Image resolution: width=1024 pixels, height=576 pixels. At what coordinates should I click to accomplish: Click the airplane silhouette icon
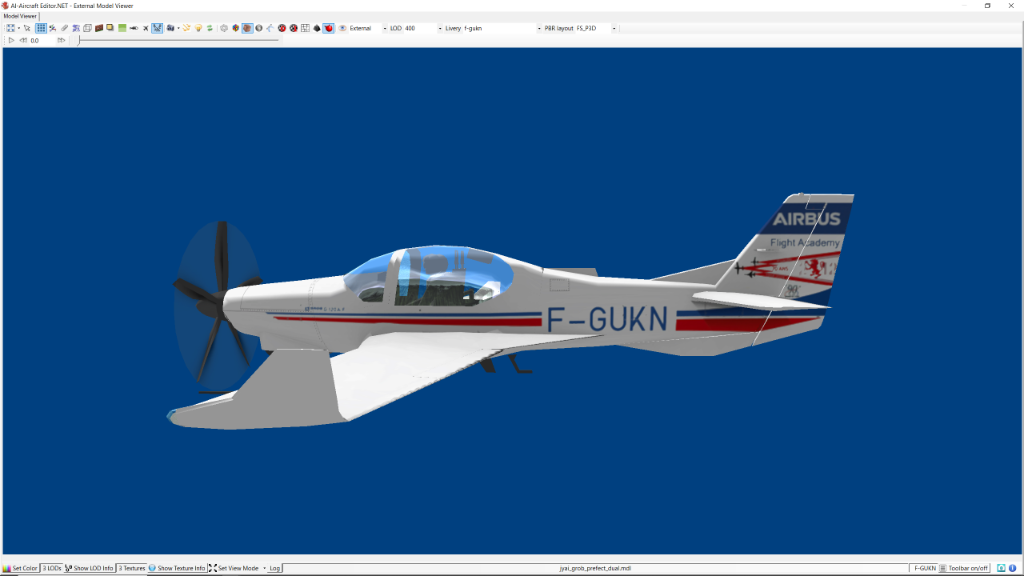click(x=134, y=28)
